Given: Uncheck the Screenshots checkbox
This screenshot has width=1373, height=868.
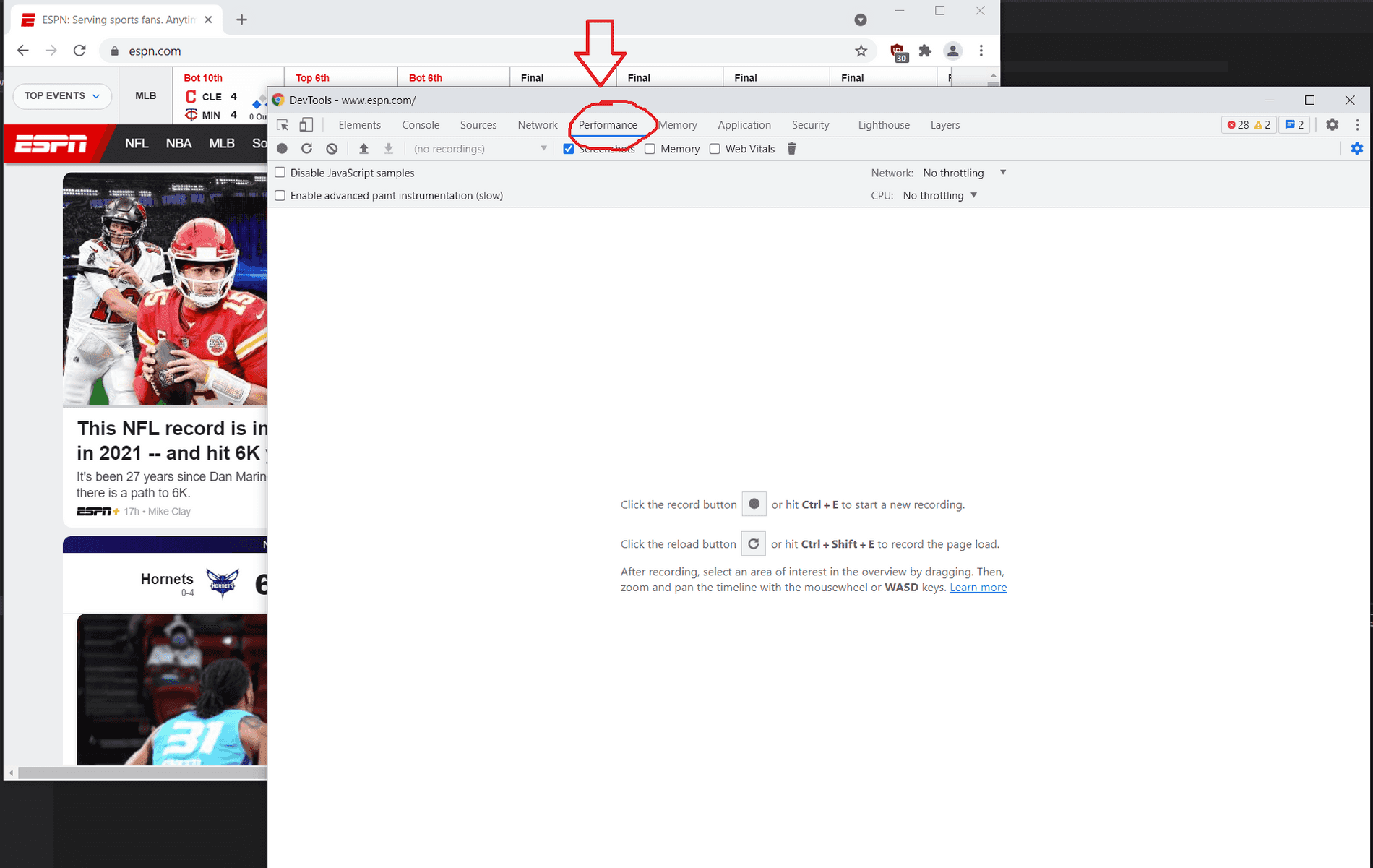Looking at the screenshot, I should point(569,148).
